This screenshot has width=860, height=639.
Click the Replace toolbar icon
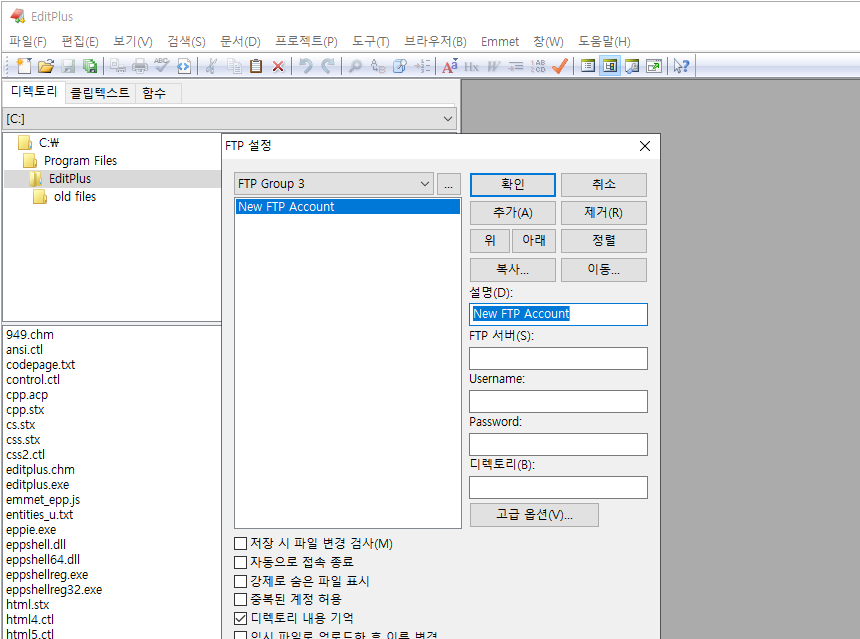378,66
